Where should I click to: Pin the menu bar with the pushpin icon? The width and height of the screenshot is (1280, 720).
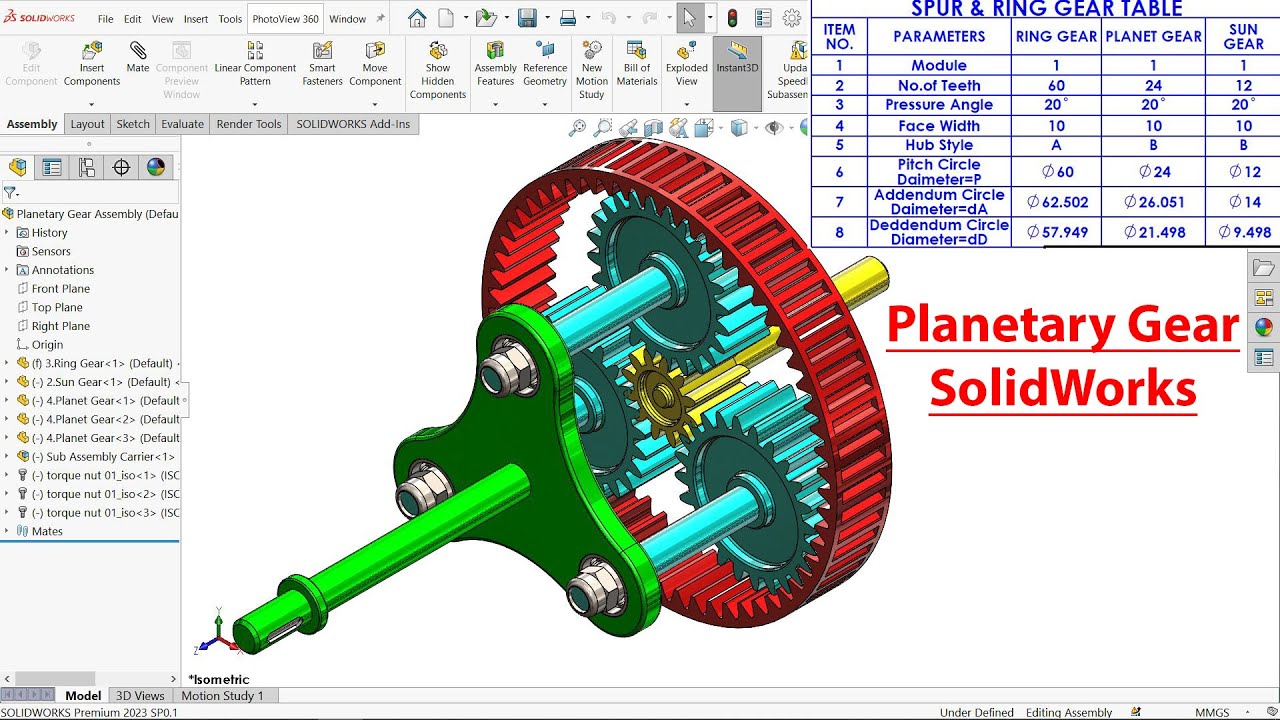coord(380,19)
